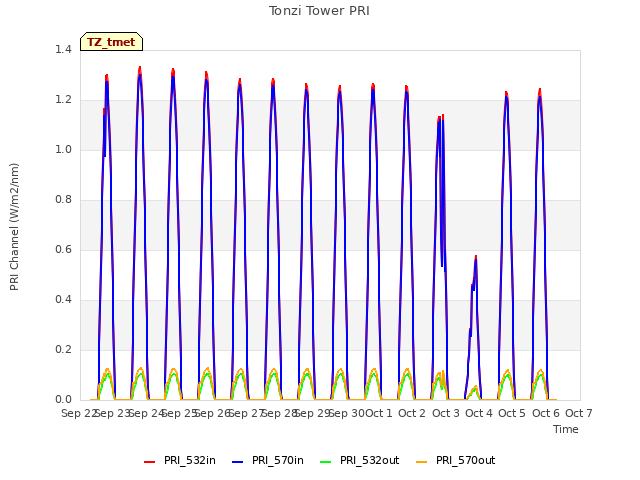Viewport: 640px width, 480px height.
Task: Click the Oct 2 x-axis tick label
Action: coord(412,413)
